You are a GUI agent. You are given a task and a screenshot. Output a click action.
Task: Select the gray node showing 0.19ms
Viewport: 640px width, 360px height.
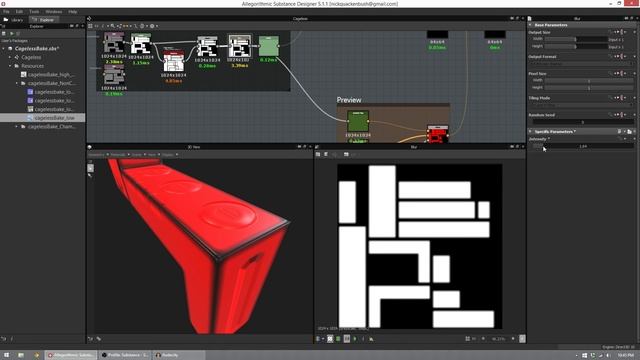tap(113, 75)
